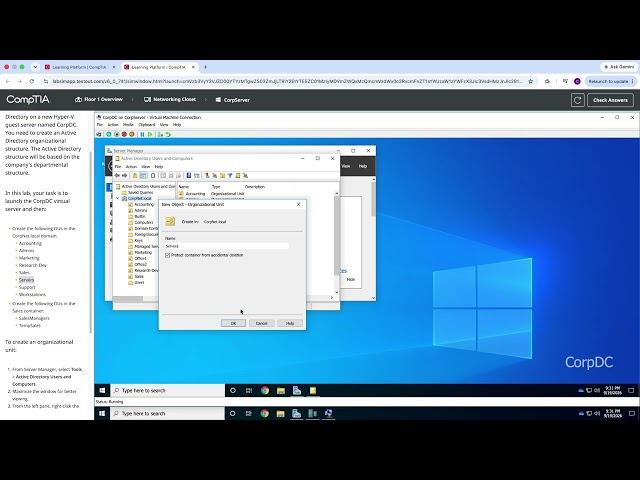This screenshot has width=640, height=480.
Task: Open the Media menu of Virtual Machine Connection
Action: pos(128,125)
